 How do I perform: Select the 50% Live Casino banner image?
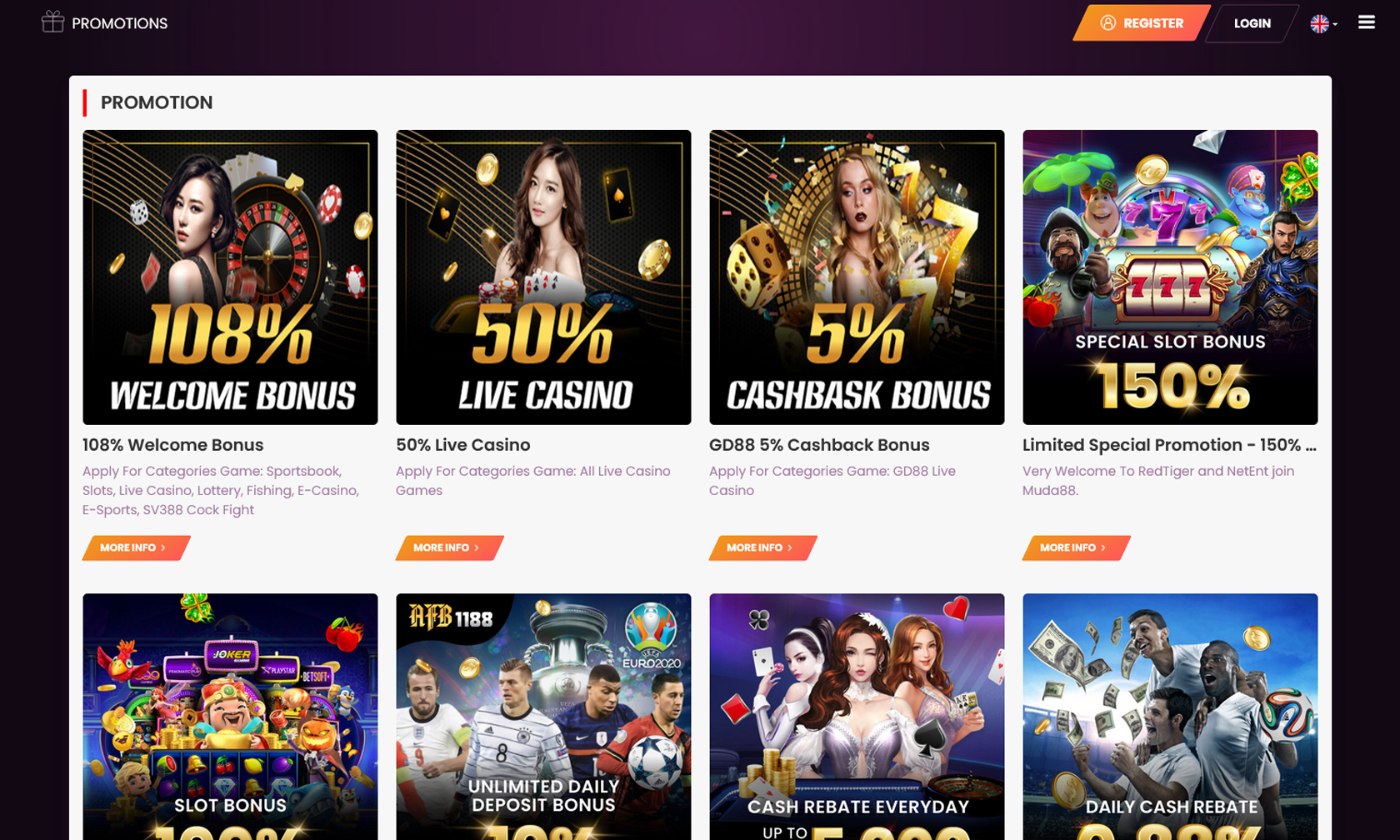tap(543, 277)
